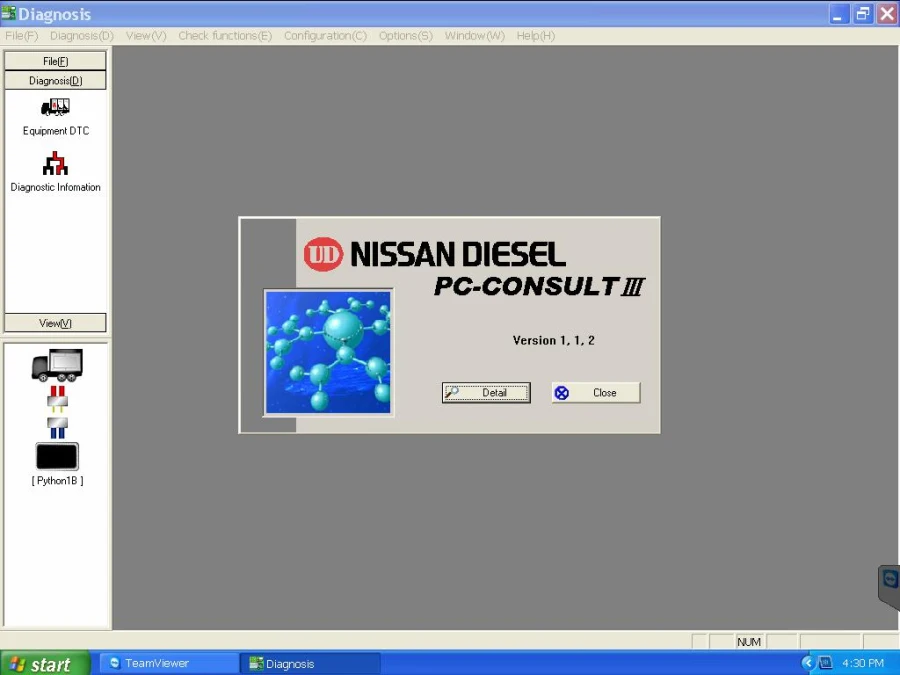Viewport: 900px width, 675px height.
Task: Open the Diagnostic Infomation tool
Action: 56,172
